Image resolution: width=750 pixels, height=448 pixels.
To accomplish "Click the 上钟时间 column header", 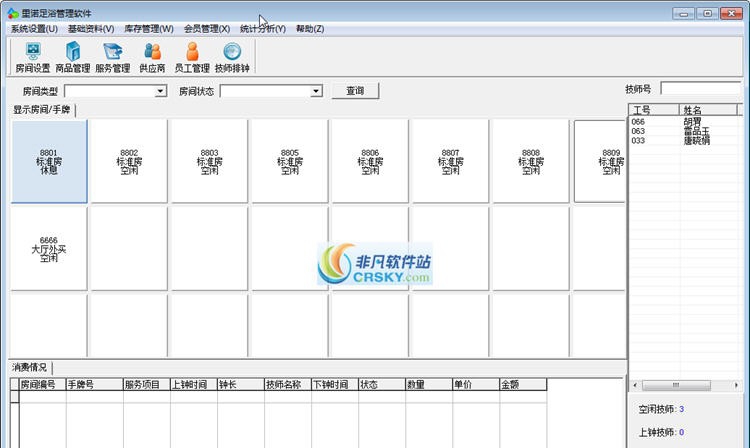I will 193,384.
